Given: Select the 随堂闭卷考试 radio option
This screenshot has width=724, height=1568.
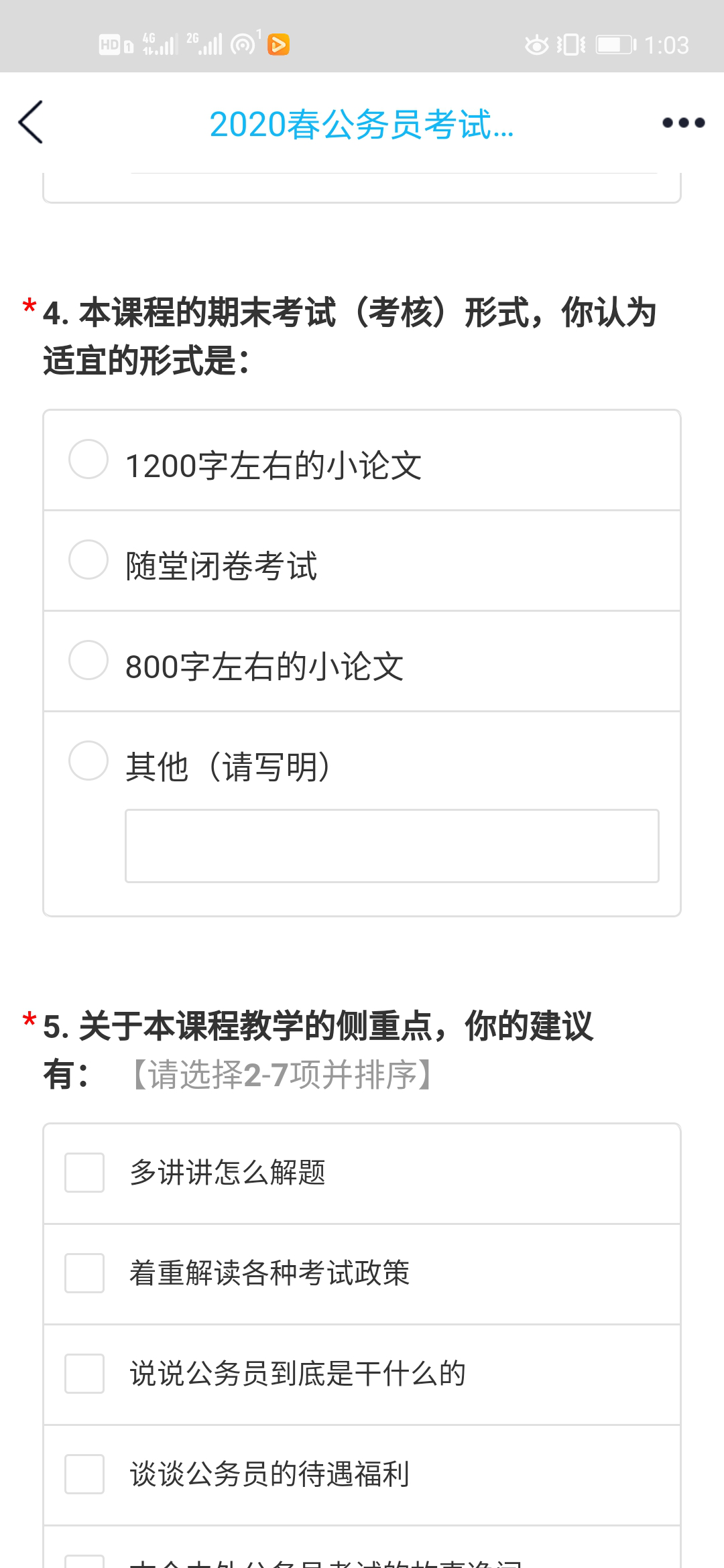Looking at the screenshot, I should pos(88,560).
